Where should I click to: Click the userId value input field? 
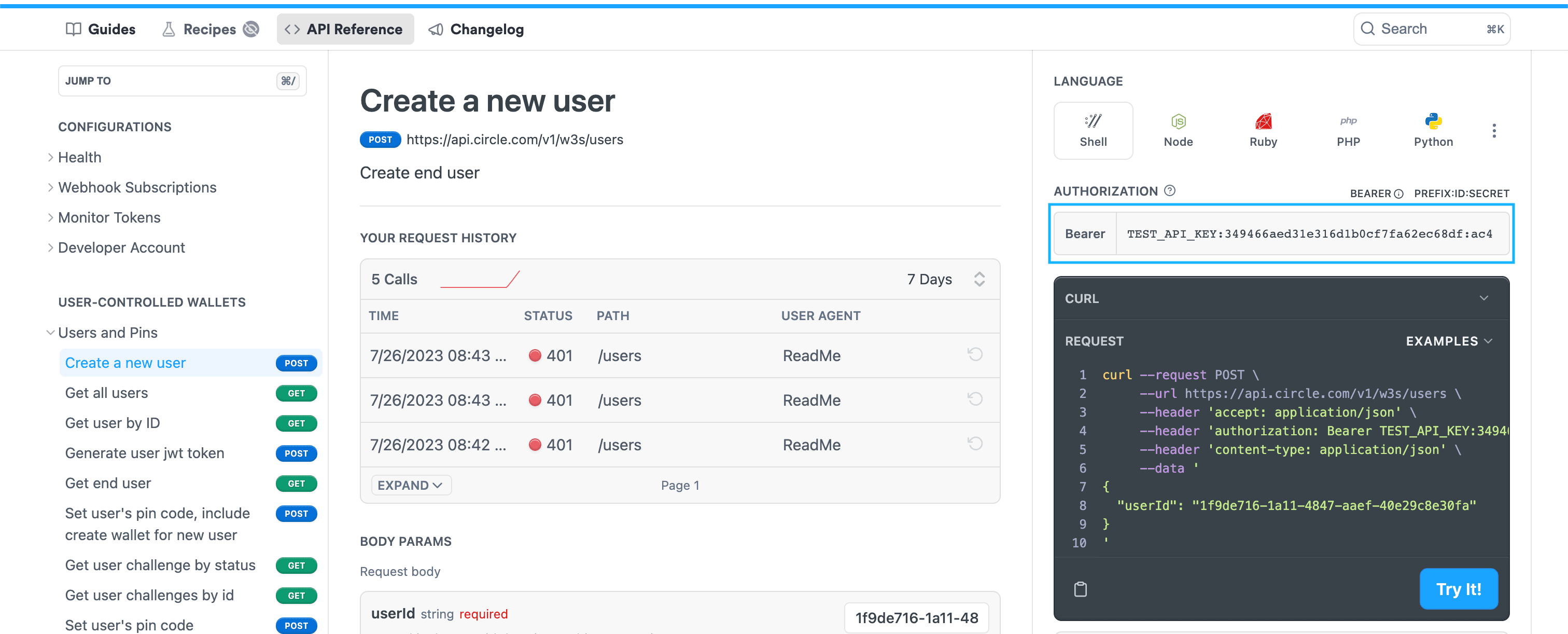pos(916,617)
